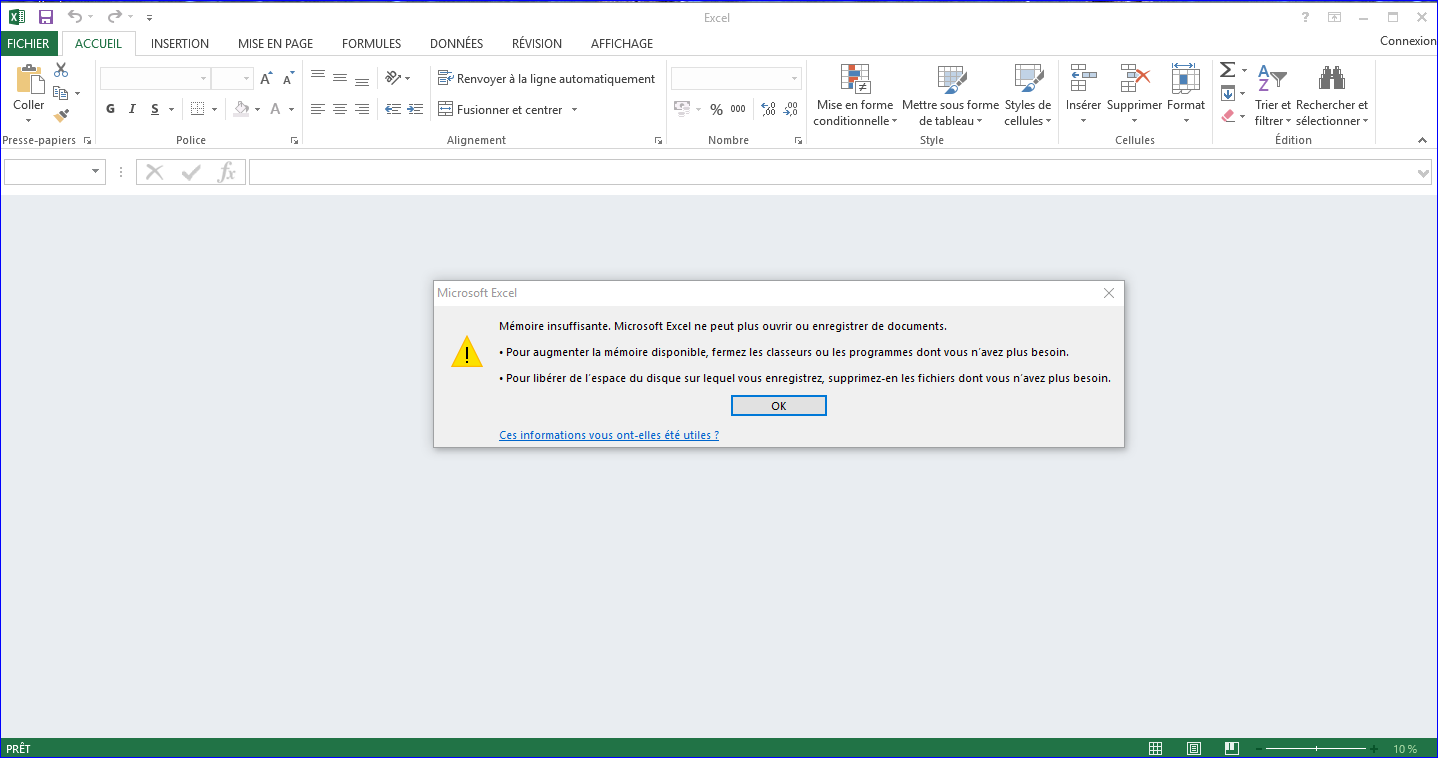Screen dimensions: 1438x758
Task: Click the Connexion sign-in link
Action: coord(1407,41)
